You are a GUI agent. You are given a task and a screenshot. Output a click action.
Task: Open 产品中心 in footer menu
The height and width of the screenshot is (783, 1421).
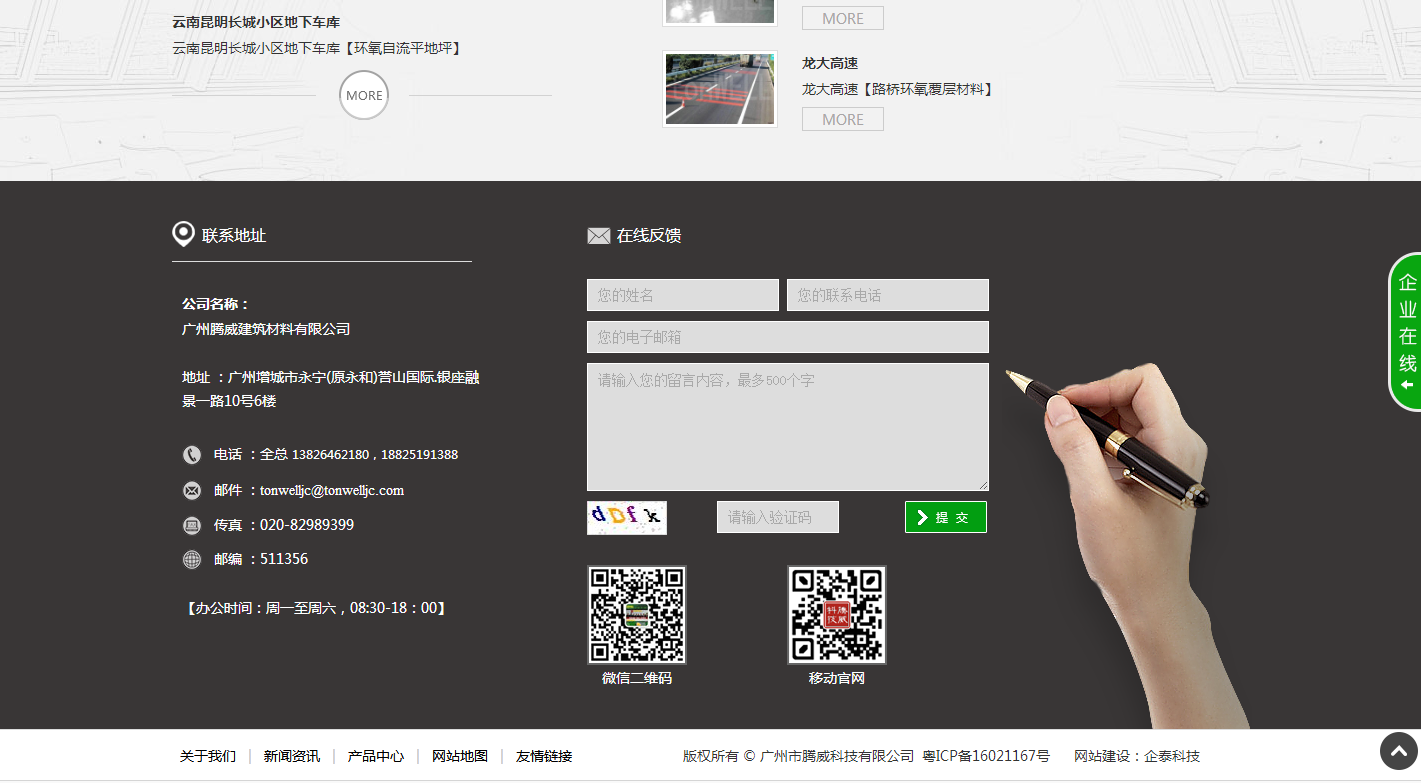(x=375, y=756)
